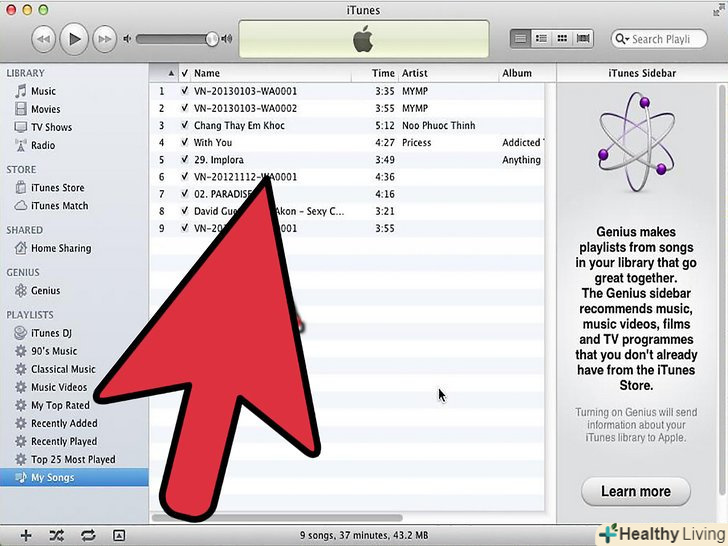Switch to song list view
Viewport: 728px width, 546px height.
[x=520, y=39]
